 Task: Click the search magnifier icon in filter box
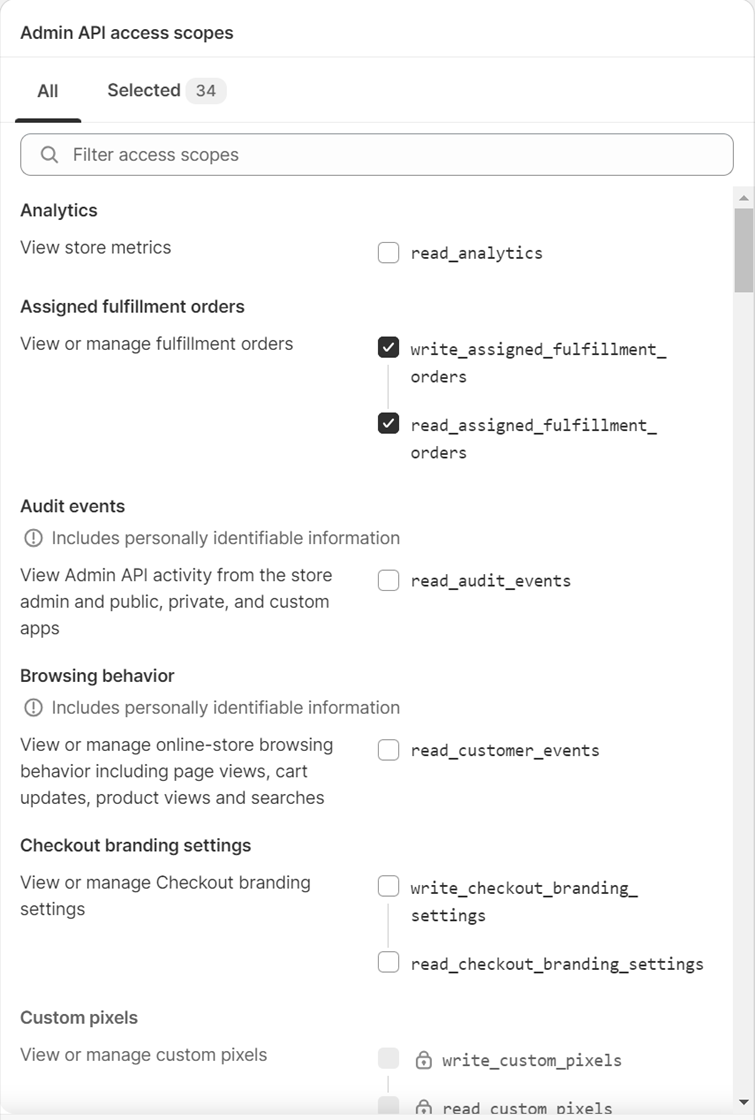49,154
